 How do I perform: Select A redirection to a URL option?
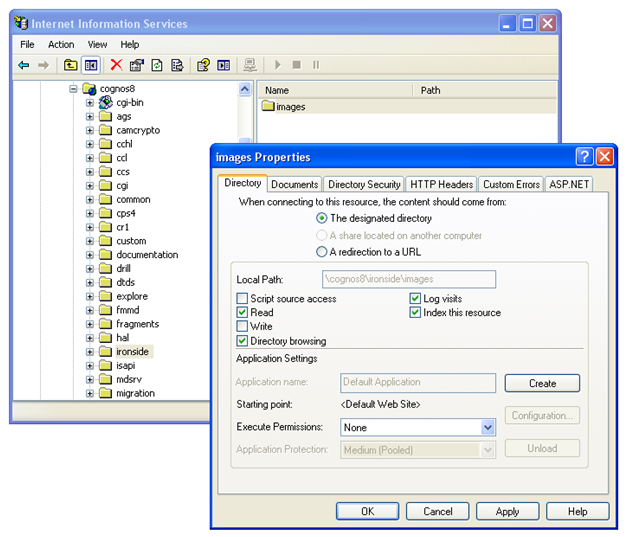(x=322, y=252)
